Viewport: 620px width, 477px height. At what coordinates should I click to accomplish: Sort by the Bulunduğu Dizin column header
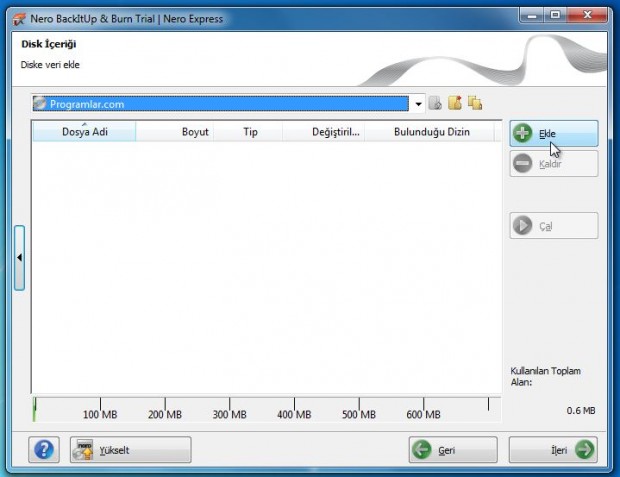click(429, 131)
